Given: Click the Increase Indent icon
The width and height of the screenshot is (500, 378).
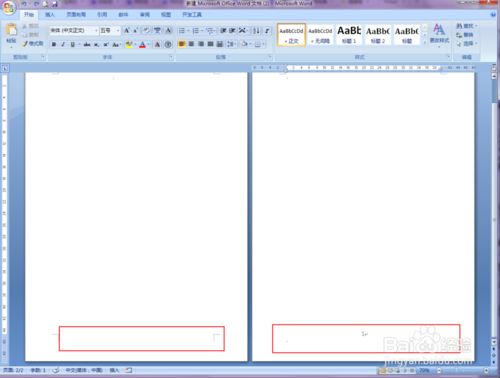Looking at the screenshot, I should [232, 31].
